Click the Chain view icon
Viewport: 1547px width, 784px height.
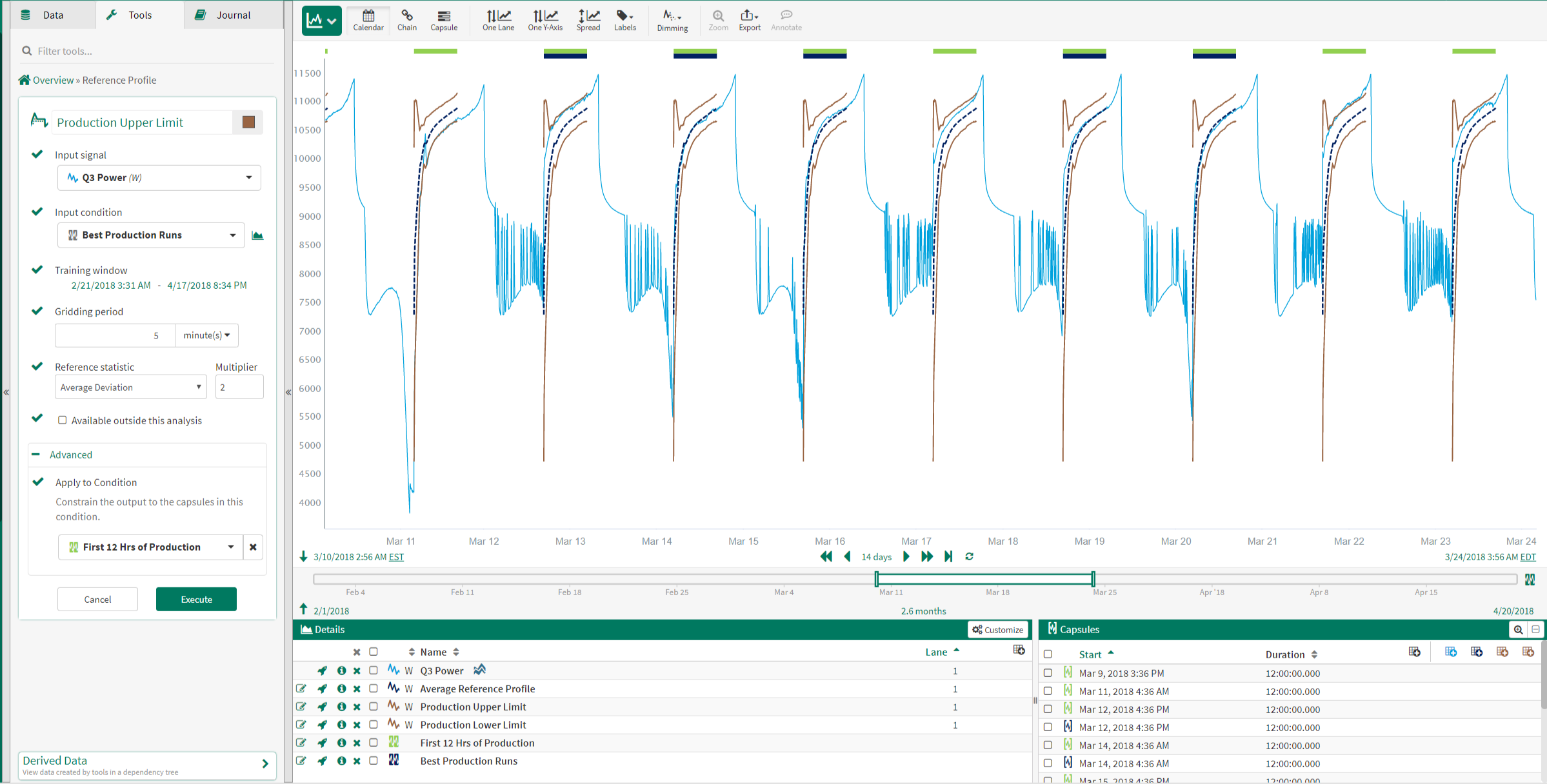point(406,20)
